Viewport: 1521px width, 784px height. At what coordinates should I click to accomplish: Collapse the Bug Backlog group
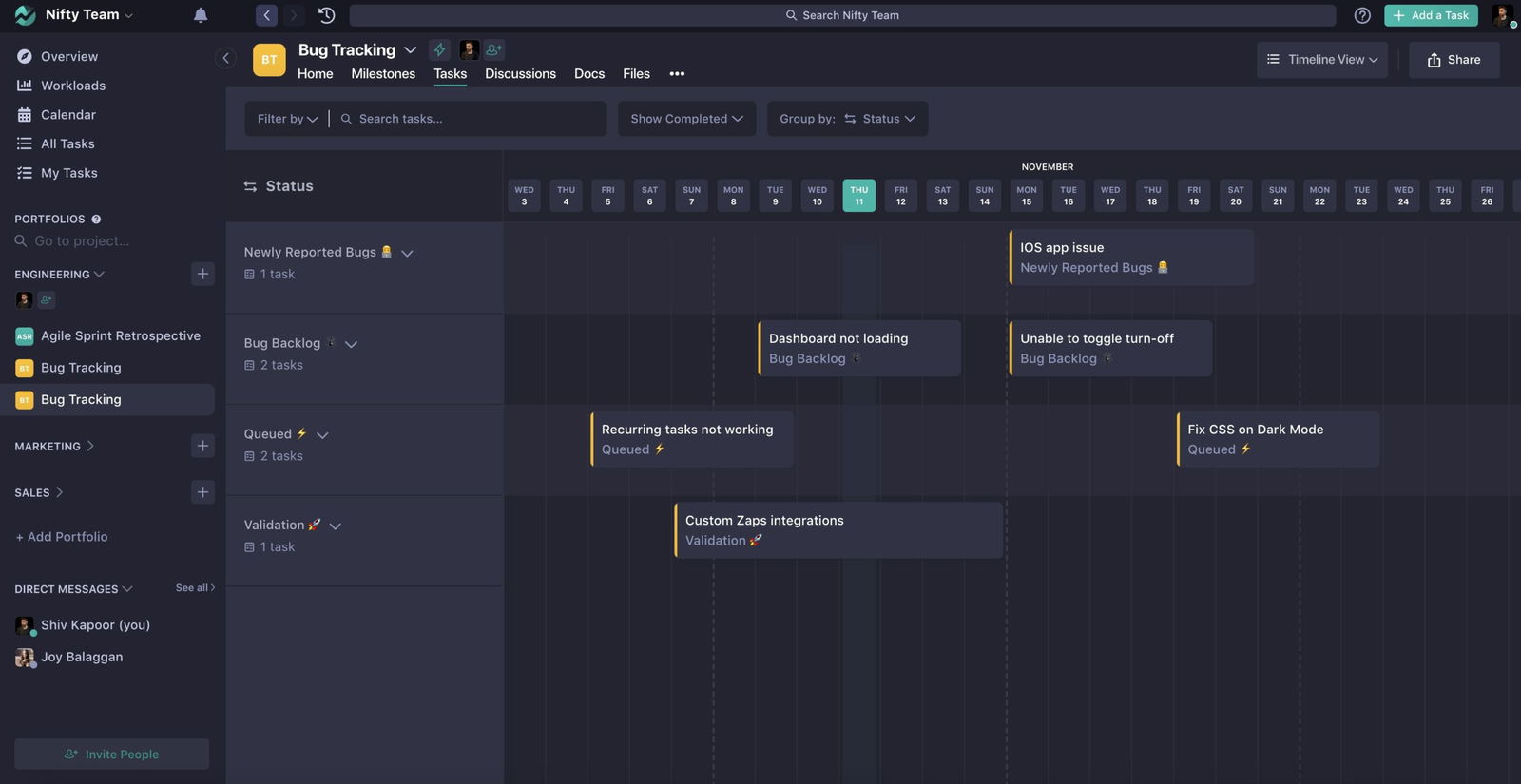pos(351,344)
